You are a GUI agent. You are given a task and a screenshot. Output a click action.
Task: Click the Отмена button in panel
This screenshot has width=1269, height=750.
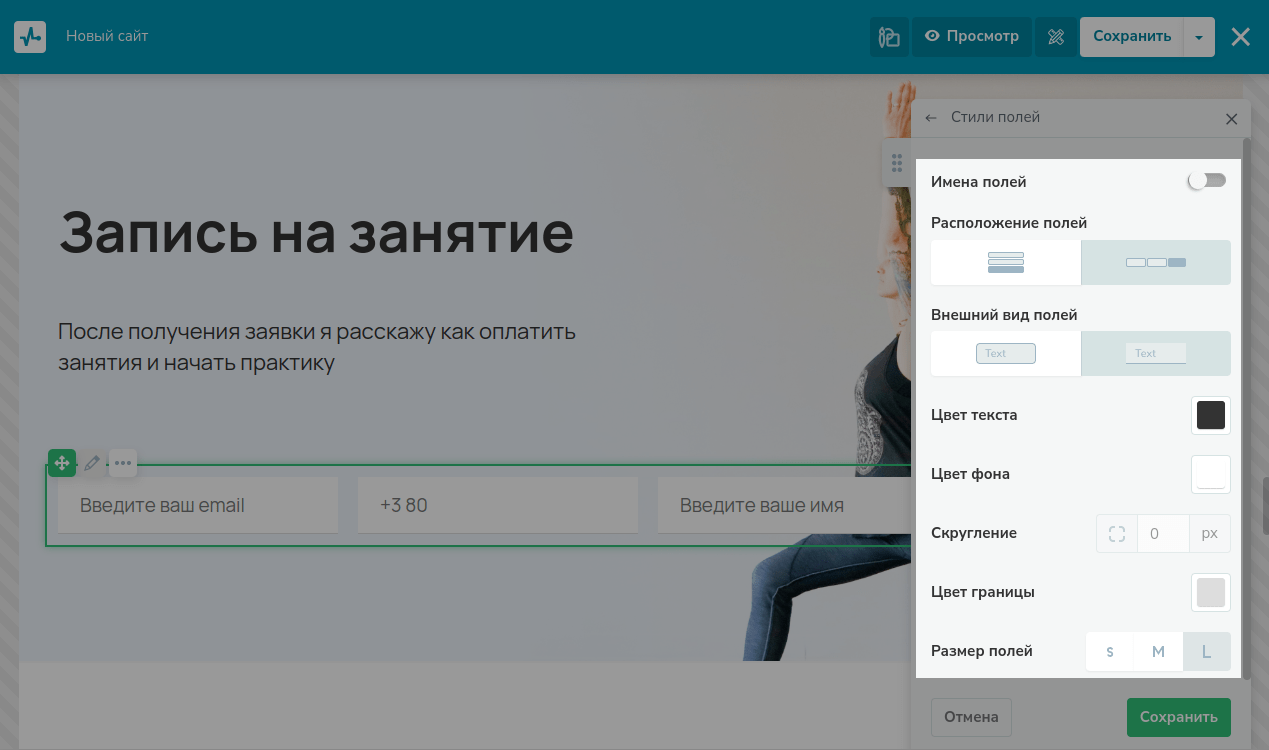coord(971,717)
